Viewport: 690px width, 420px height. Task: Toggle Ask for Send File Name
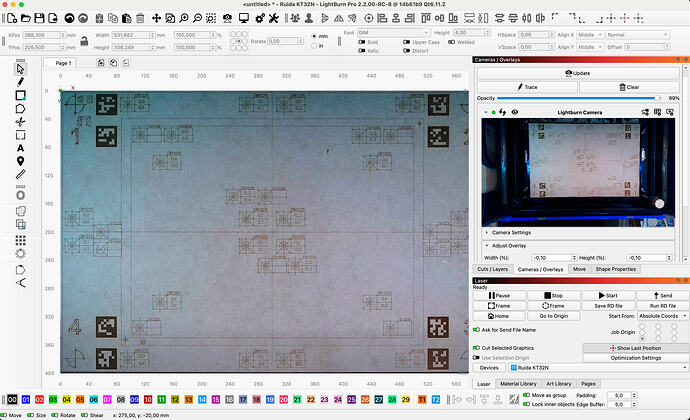[476, 330]
